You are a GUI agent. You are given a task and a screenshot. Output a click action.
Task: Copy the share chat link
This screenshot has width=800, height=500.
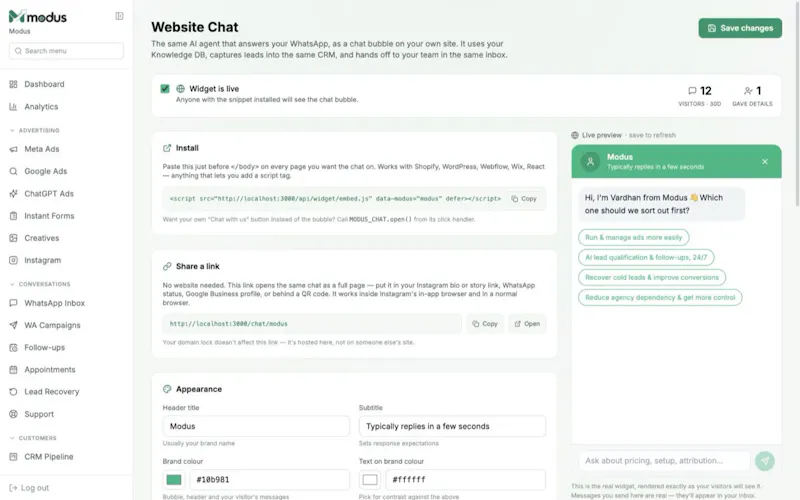(x=485, y=324)
